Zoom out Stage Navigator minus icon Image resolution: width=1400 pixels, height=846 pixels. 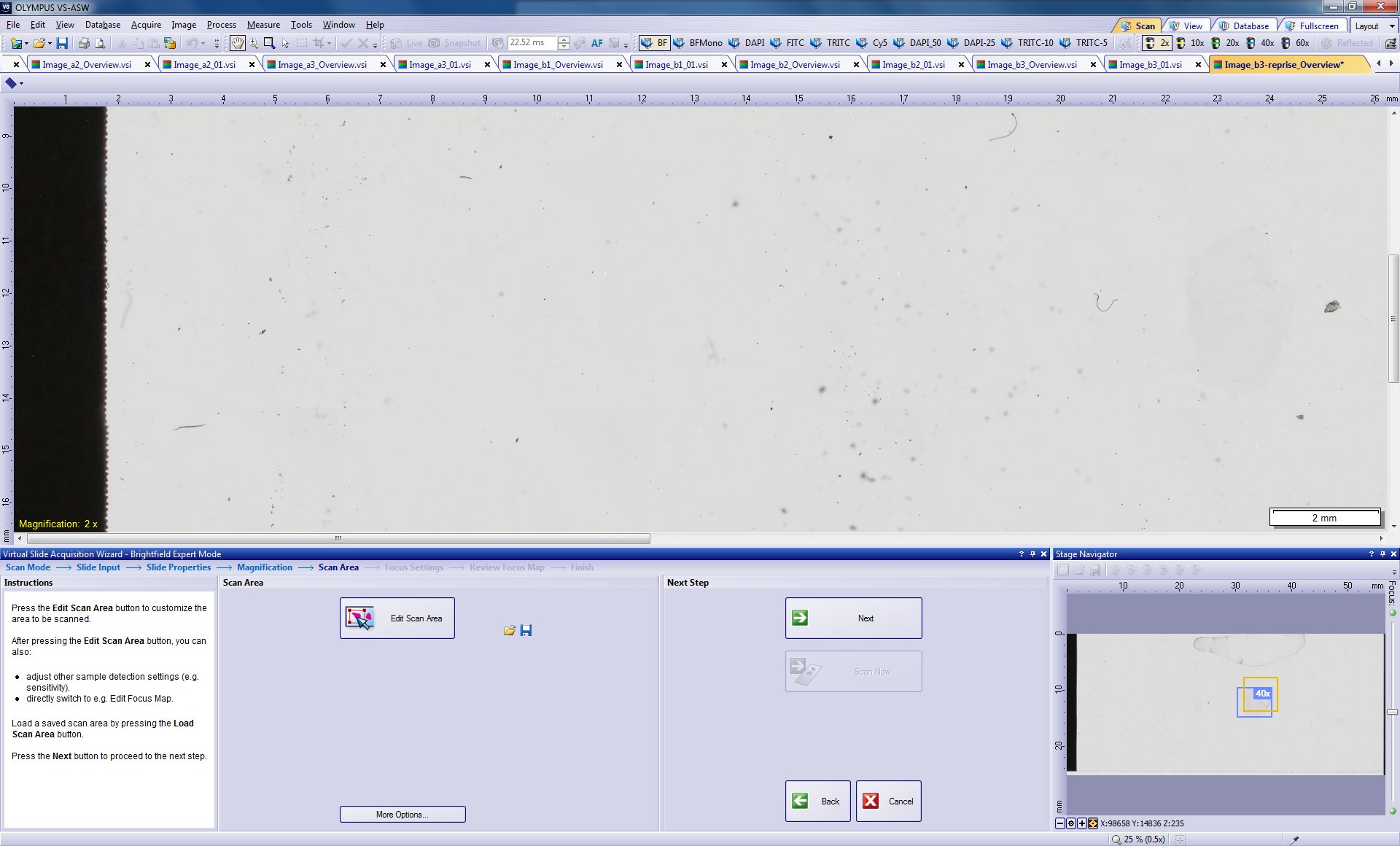click(1060, 823)
